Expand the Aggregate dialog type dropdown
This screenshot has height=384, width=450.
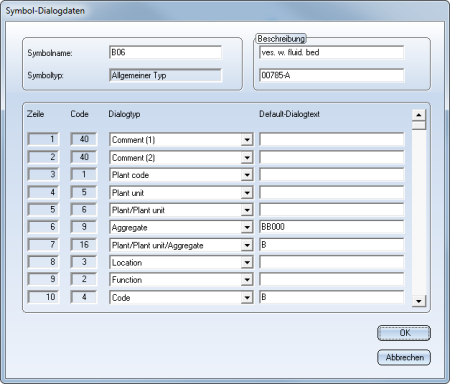click(x=247, y=227)
